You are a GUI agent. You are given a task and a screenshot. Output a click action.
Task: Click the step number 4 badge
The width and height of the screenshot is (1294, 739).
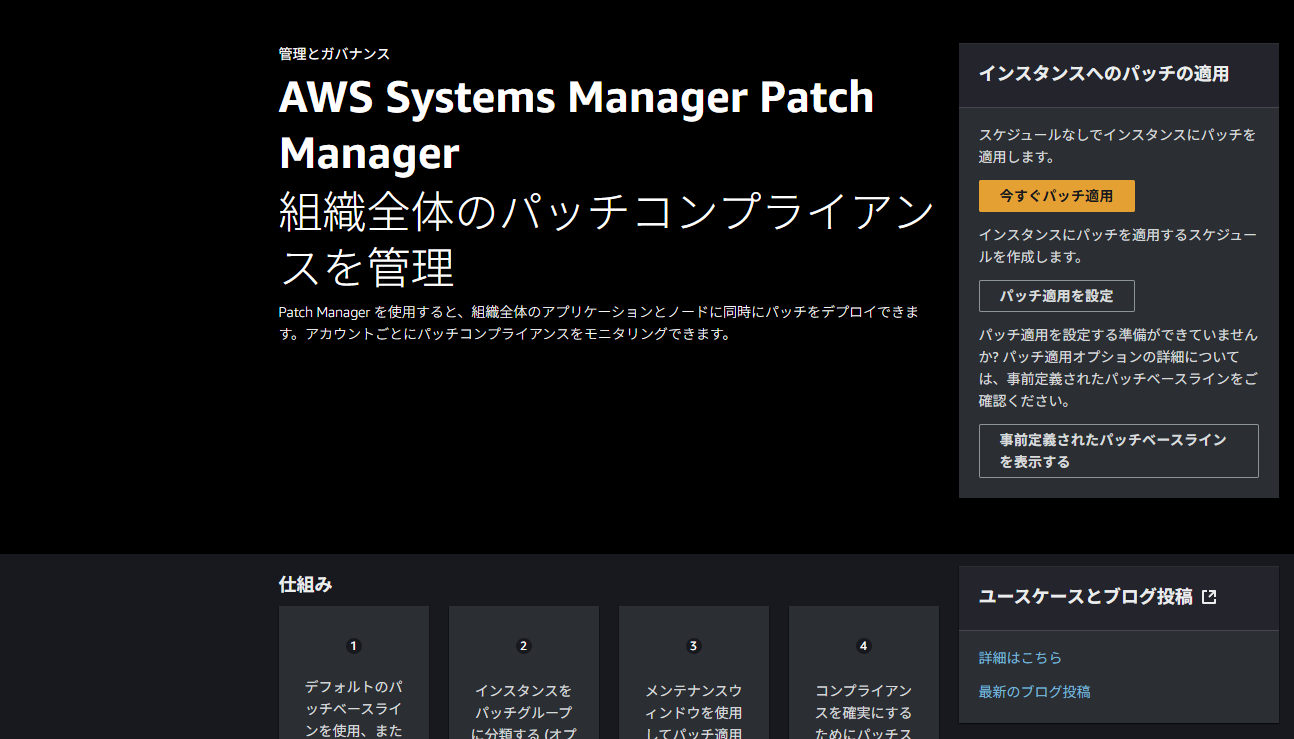point(864,646)
